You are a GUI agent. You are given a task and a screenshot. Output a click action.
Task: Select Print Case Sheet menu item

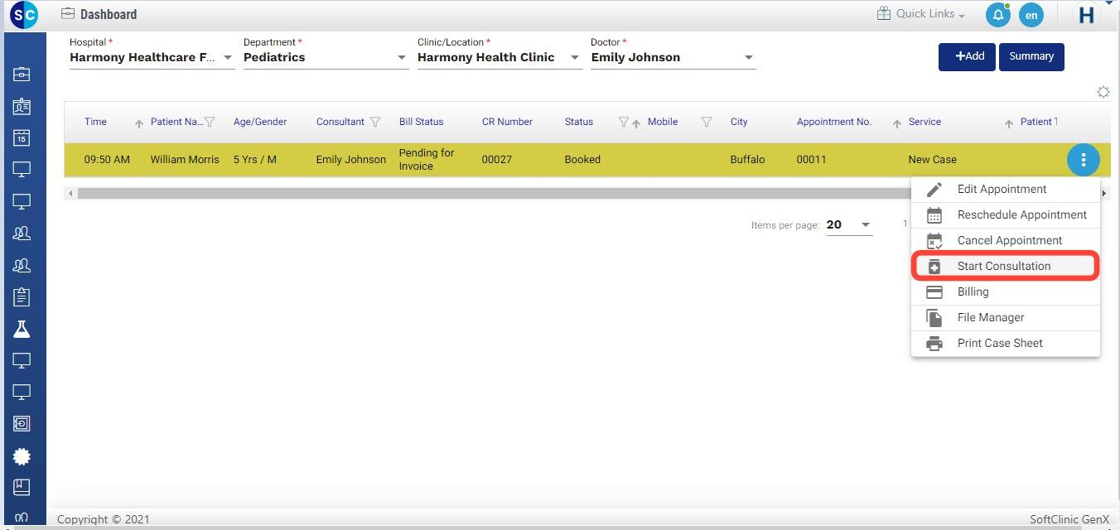1000,343
